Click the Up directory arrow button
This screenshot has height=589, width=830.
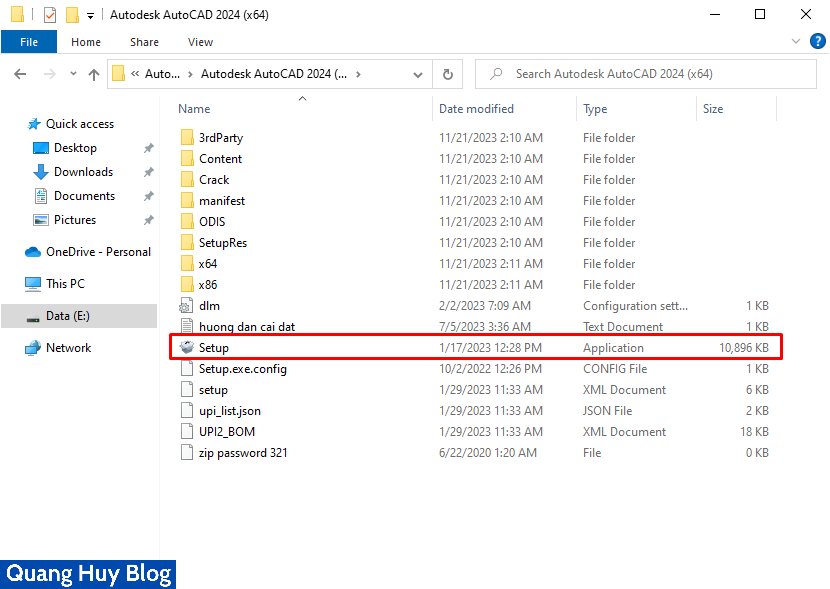(94, 74)
